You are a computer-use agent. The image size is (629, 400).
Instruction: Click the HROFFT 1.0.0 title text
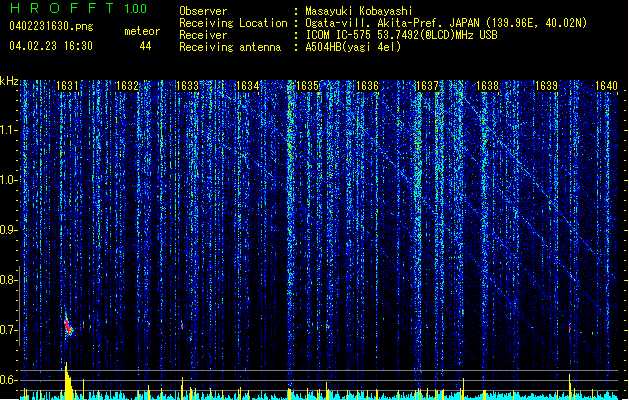[79, 8]
